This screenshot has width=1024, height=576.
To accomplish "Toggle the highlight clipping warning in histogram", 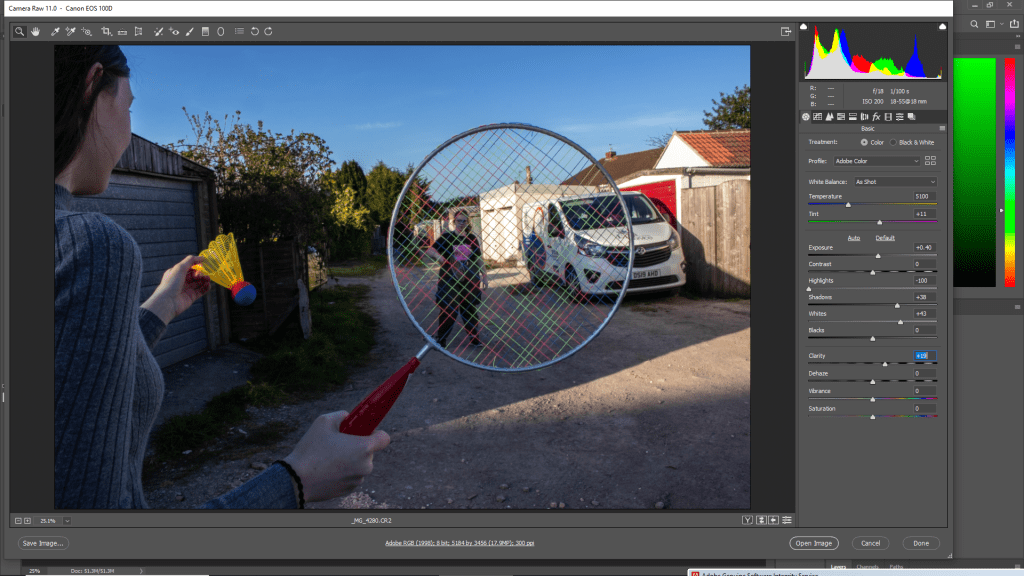I will tap(941, 29).
